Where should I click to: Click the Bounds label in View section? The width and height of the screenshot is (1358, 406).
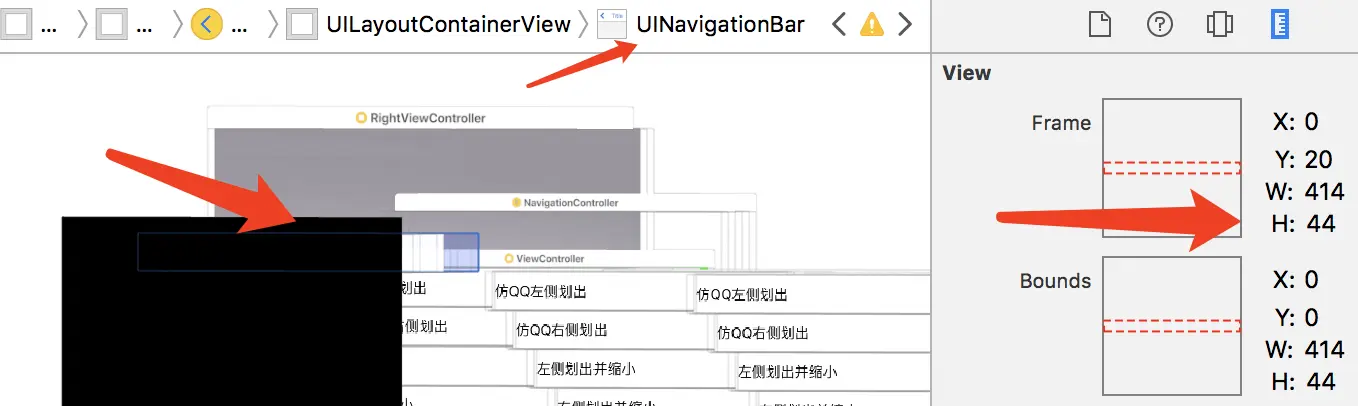[x=1055, y=281]
